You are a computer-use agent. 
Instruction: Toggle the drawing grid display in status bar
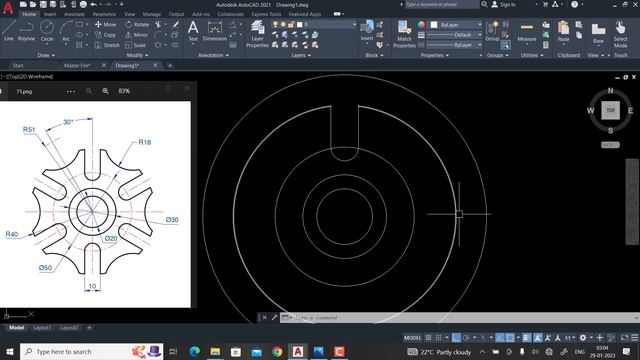[x=428, y=338]
